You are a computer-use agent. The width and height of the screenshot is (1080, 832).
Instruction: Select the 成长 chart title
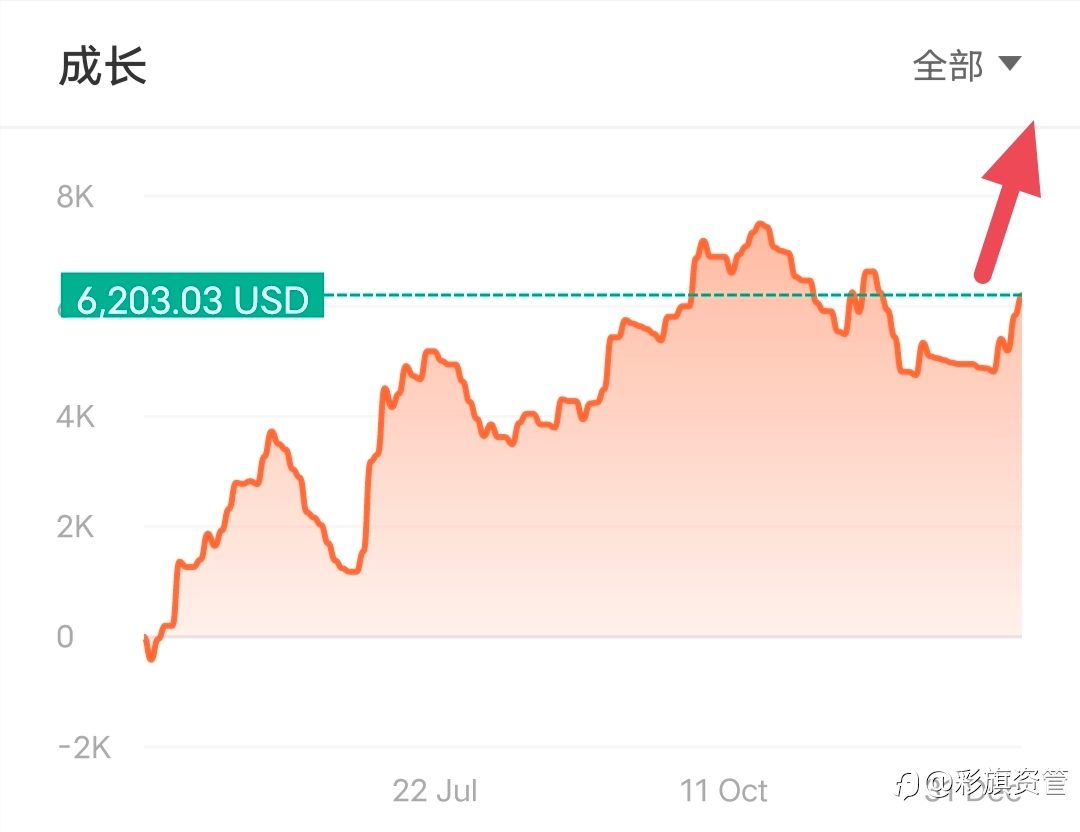pos(103,67)
